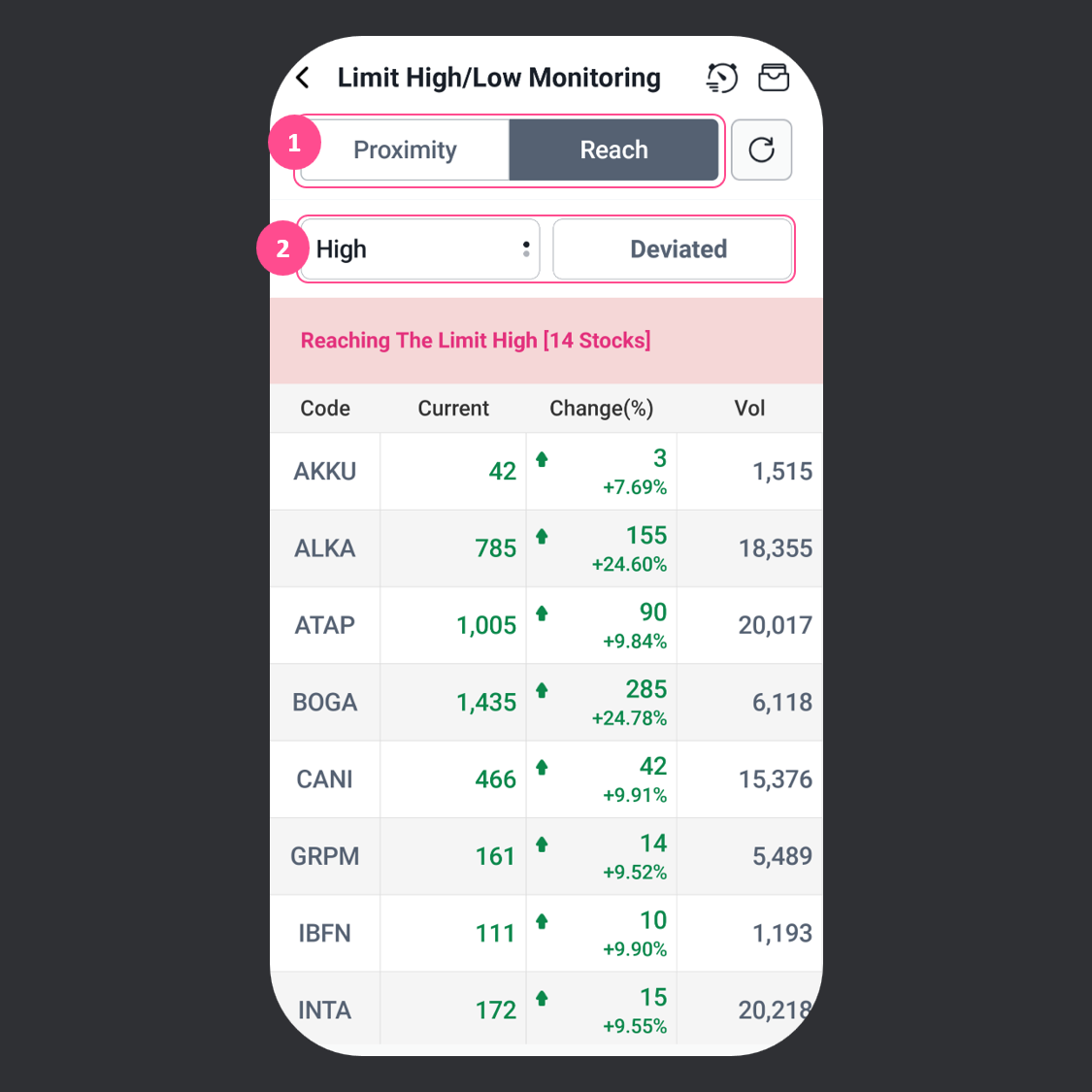Screen dimensions: 1092x1092
Task: Click the green up arrow for GRPM
Action: (543, 844)
